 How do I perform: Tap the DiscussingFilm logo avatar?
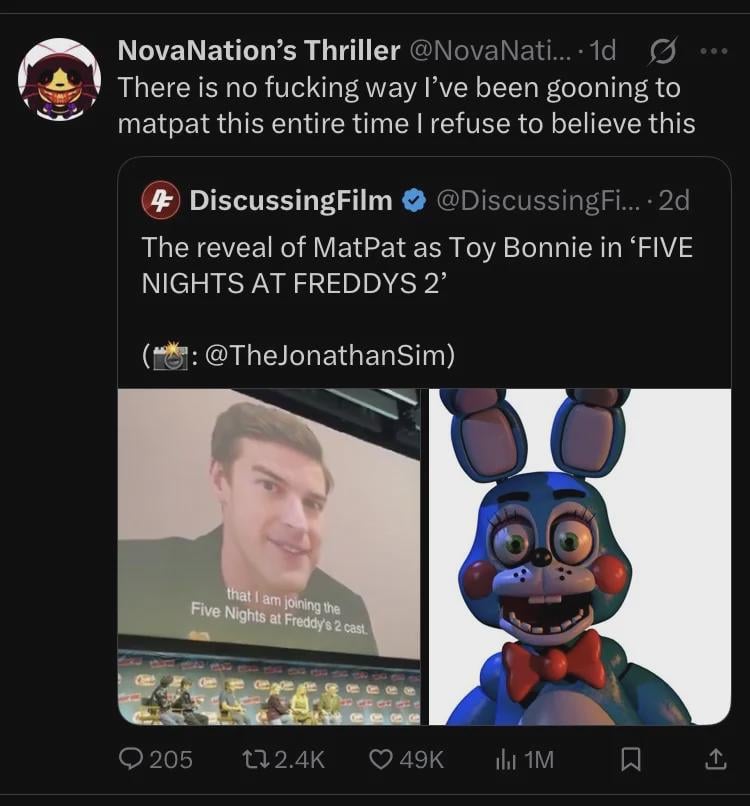[x=160, y=201]
